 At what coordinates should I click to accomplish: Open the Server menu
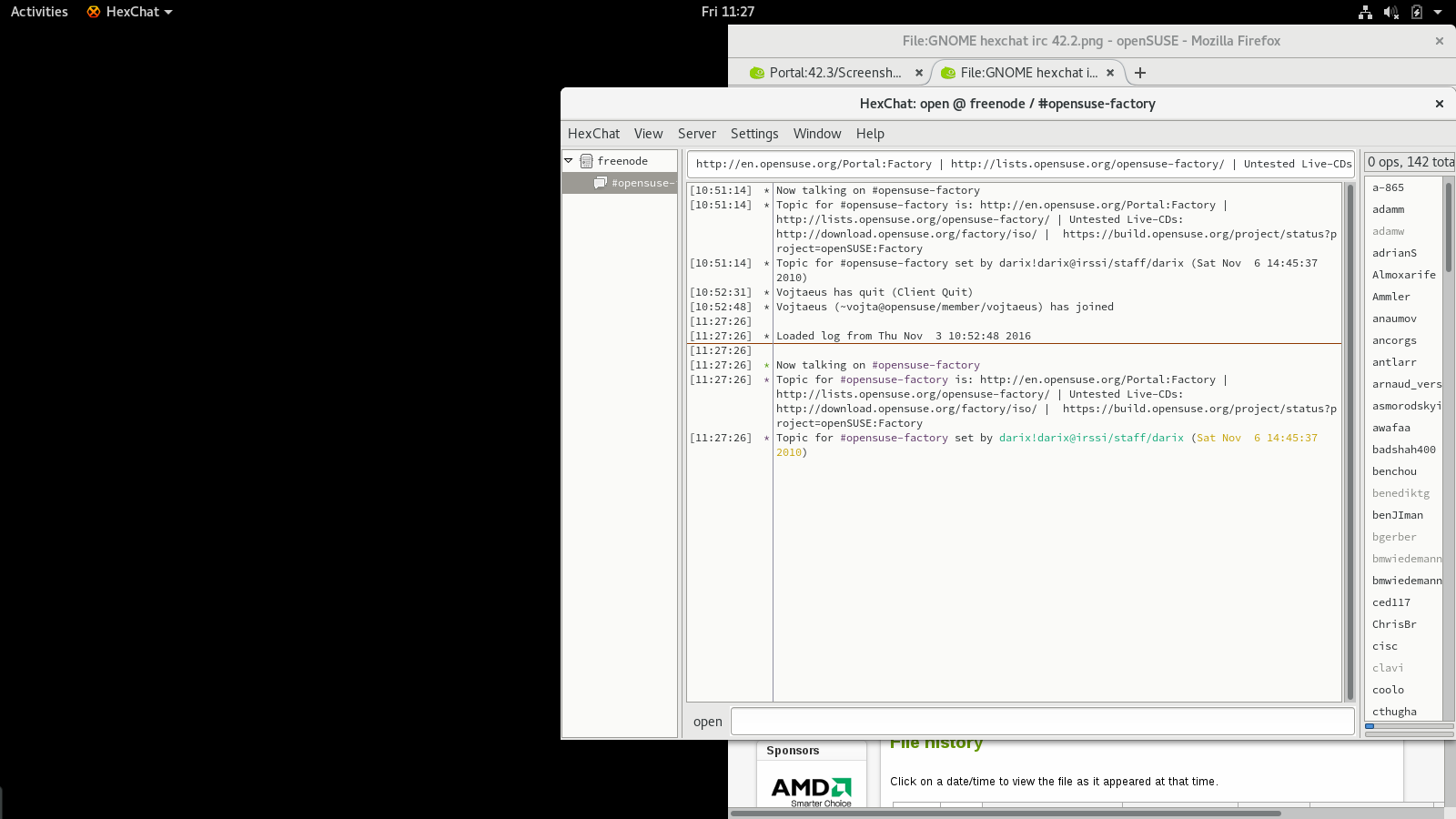(696, 134)
